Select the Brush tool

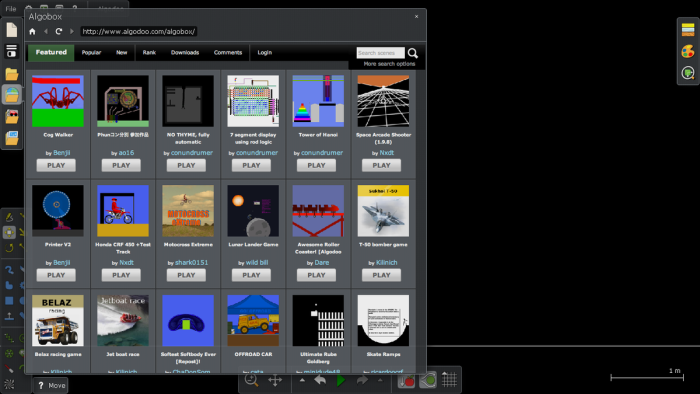[9, 270]
